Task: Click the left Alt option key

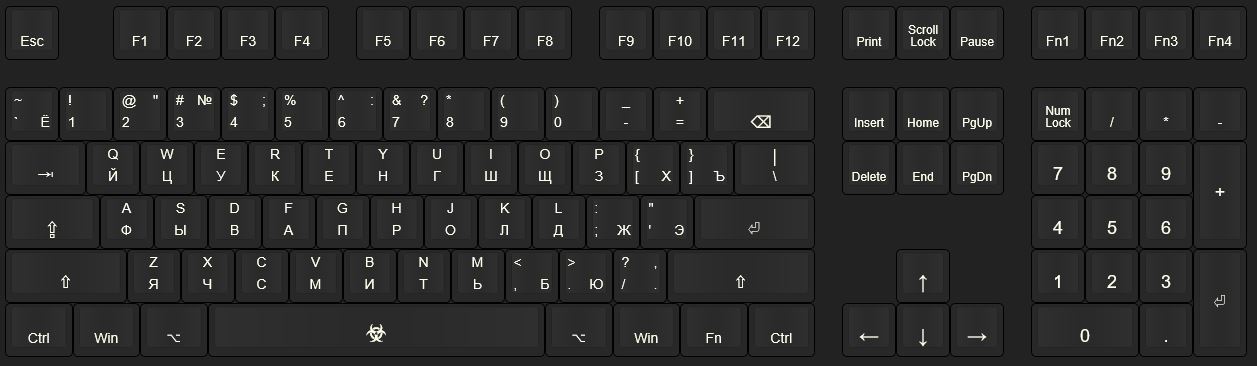Action: point(174,331)
